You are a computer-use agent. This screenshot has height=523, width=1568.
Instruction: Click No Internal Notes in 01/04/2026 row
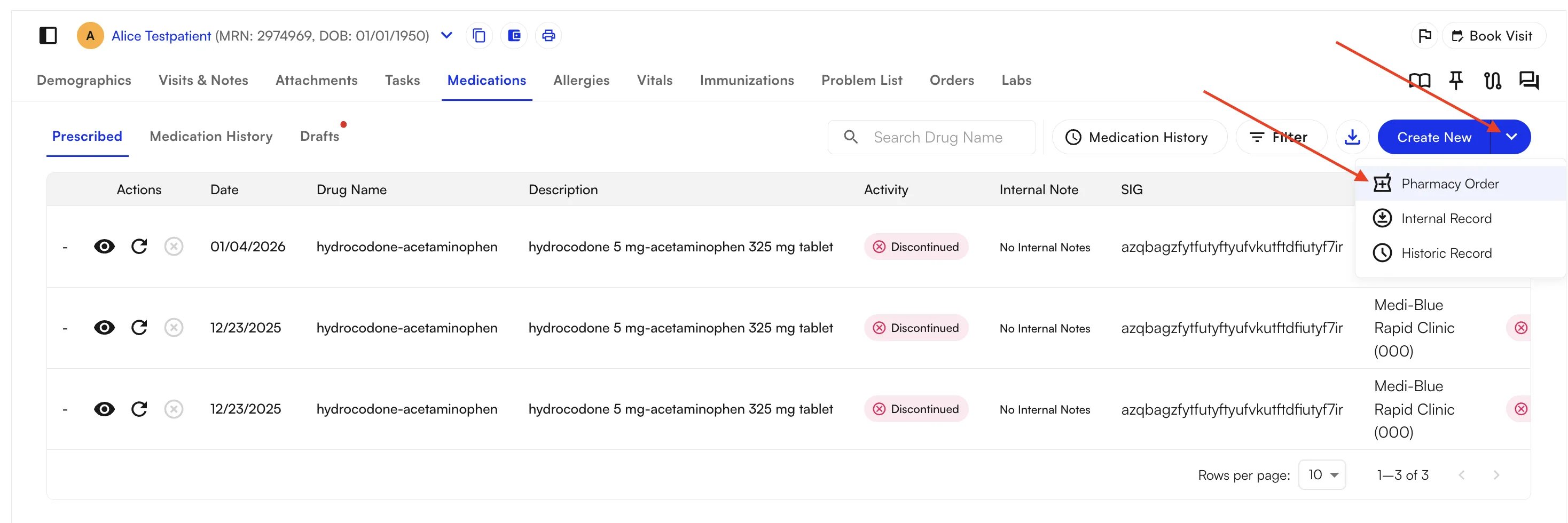click(x=1045, y=247)
